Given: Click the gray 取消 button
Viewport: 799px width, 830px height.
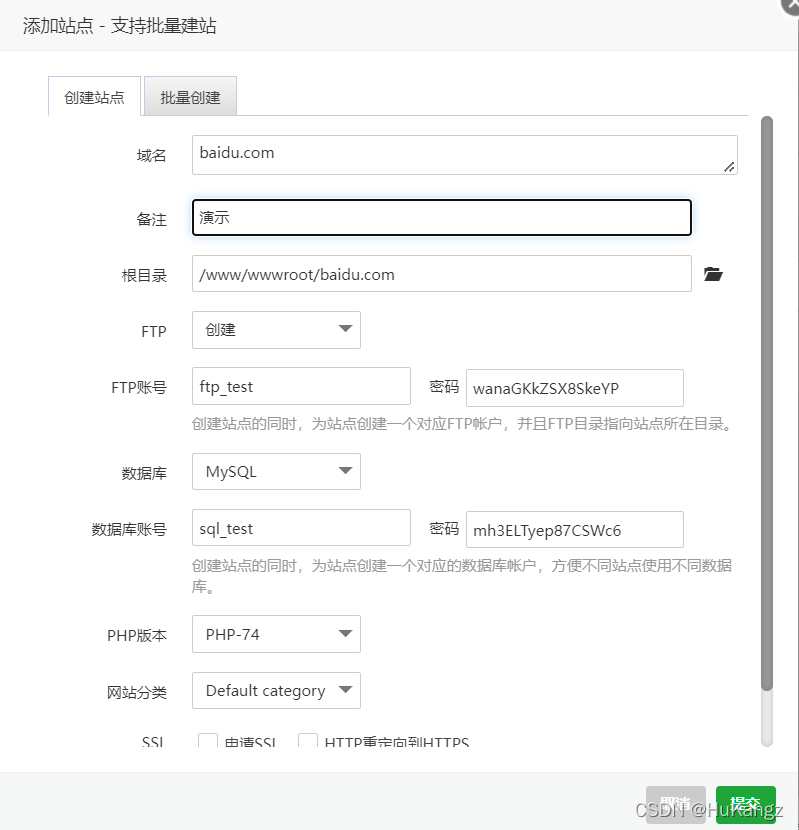Looking at the screenshot, I should (675, 805).
